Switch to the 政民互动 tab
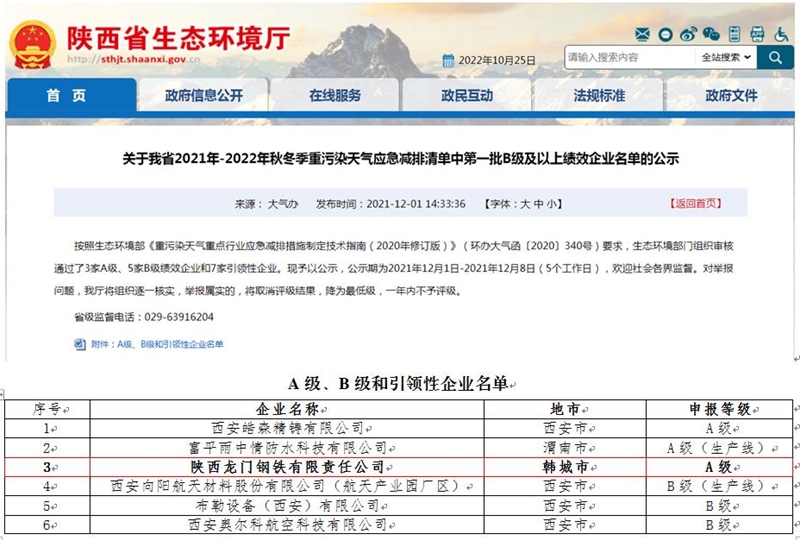This screenshot has width=800, height=540. coord(467,96)
